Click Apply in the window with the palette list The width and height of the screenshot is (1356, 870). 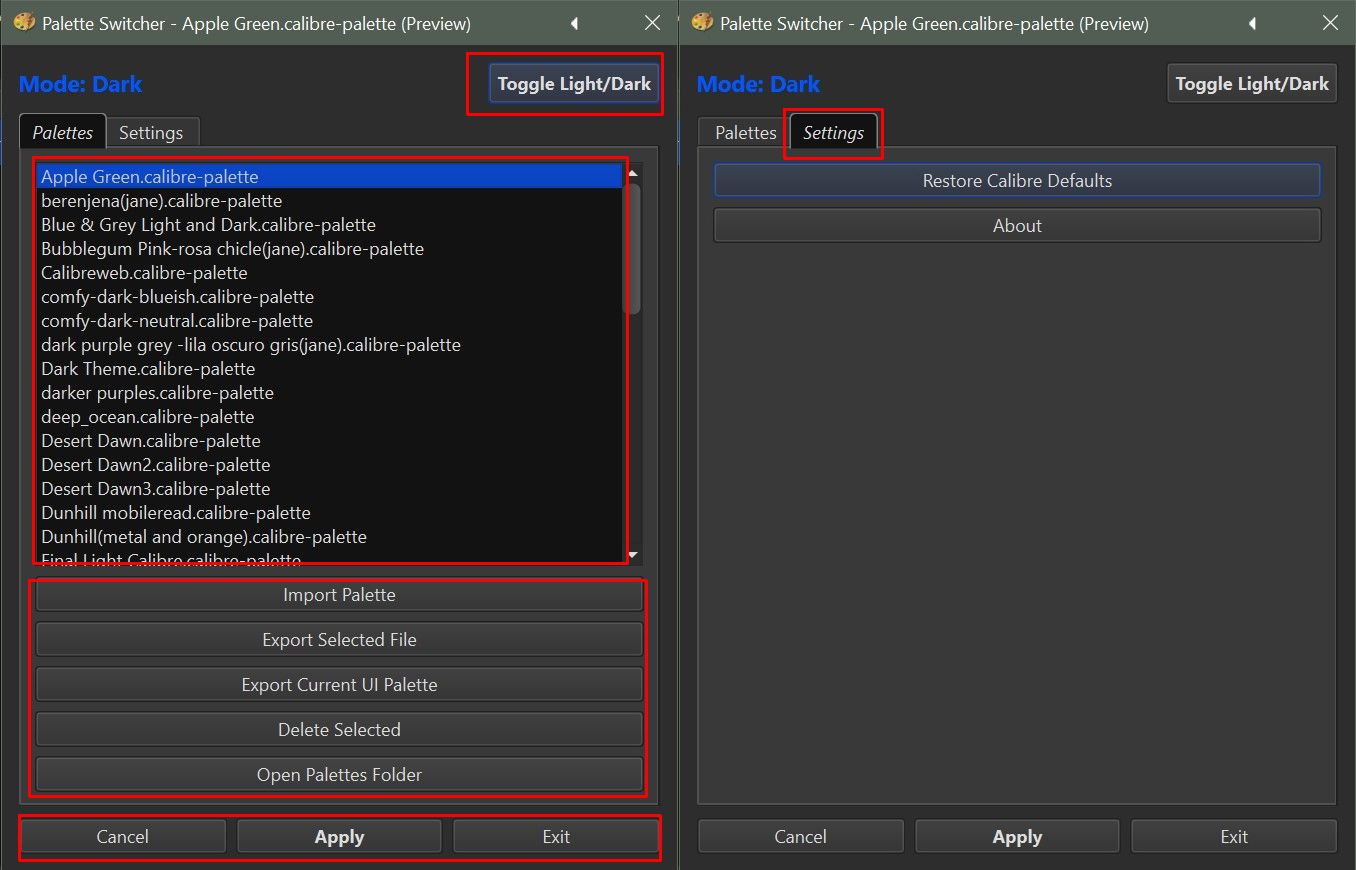point(339,837)
